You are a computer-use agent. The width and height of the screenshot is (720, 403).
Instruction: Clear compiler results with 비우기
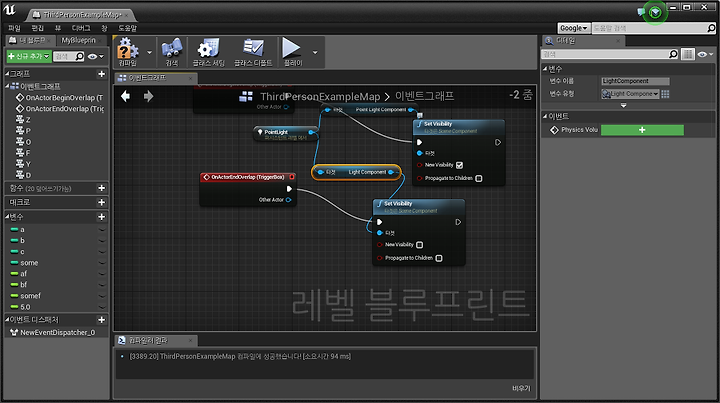click(521, 388)
